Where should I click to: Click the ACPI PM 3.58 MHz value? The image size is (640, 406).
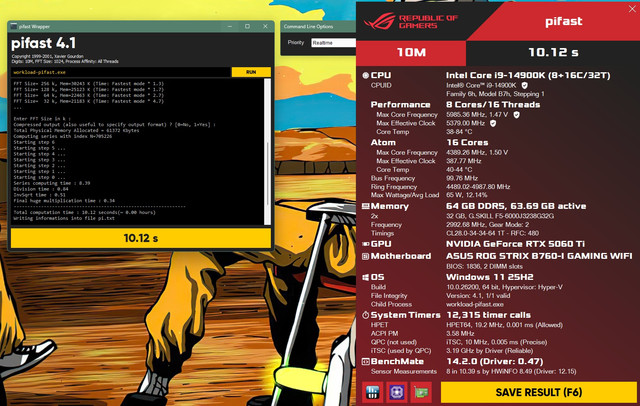(x=460, y=334)
